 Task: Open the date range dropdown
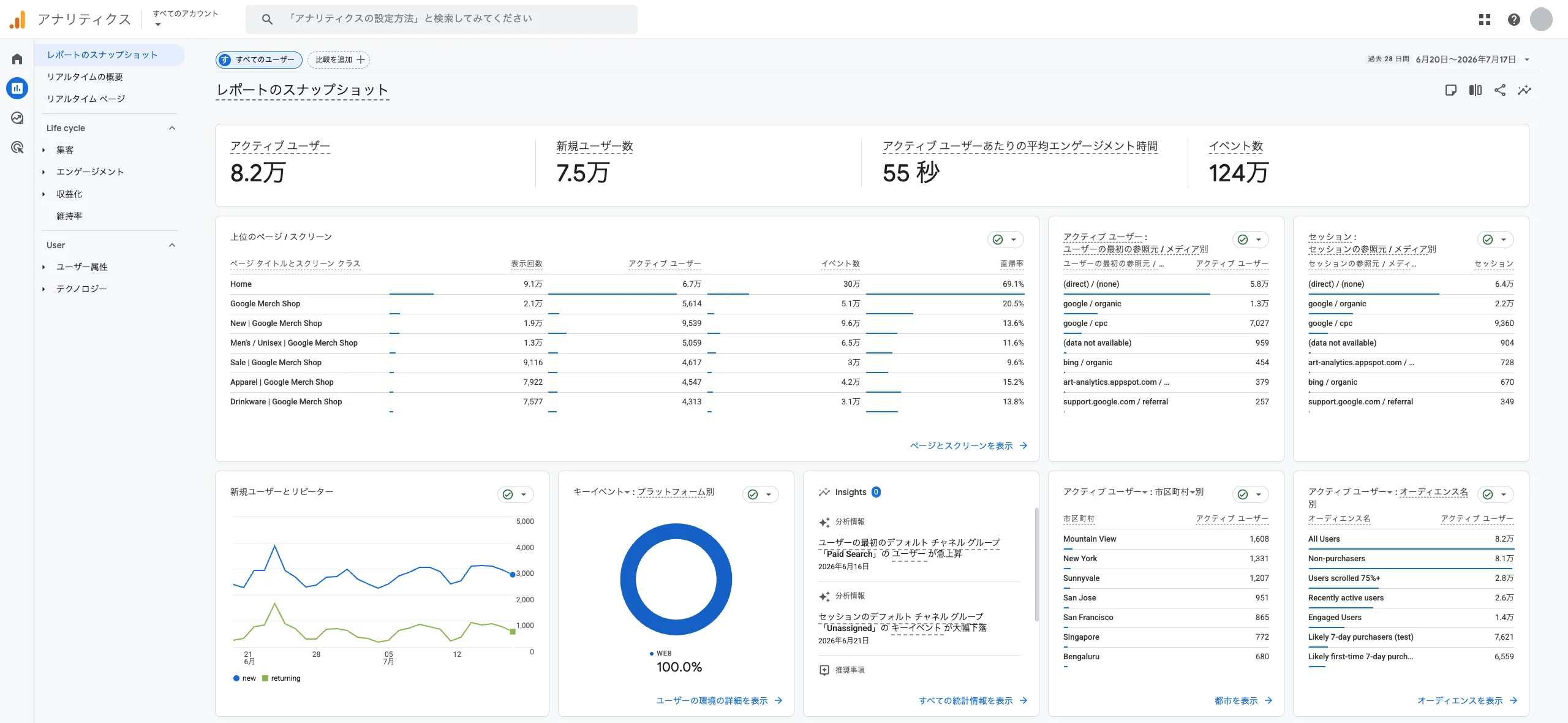point(1527,59)
